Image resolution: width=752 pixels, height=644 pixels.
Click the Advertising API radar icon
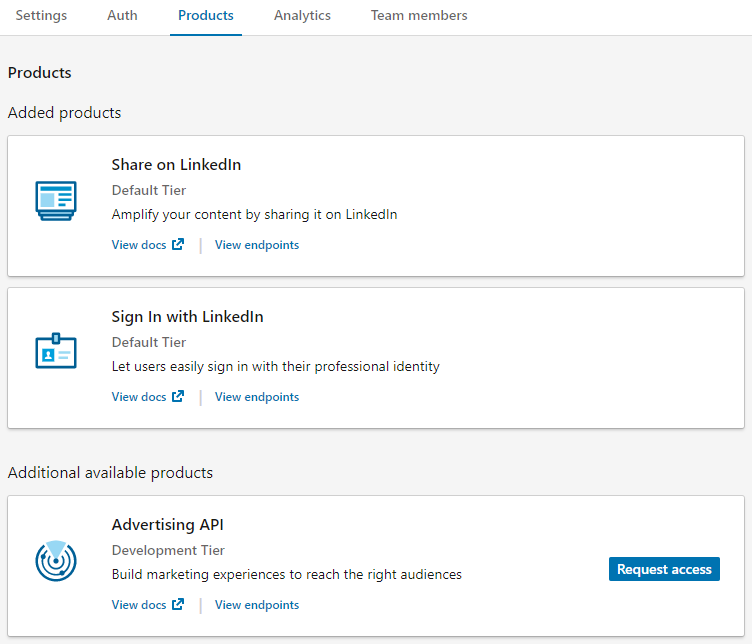click(x=56, y=560)
